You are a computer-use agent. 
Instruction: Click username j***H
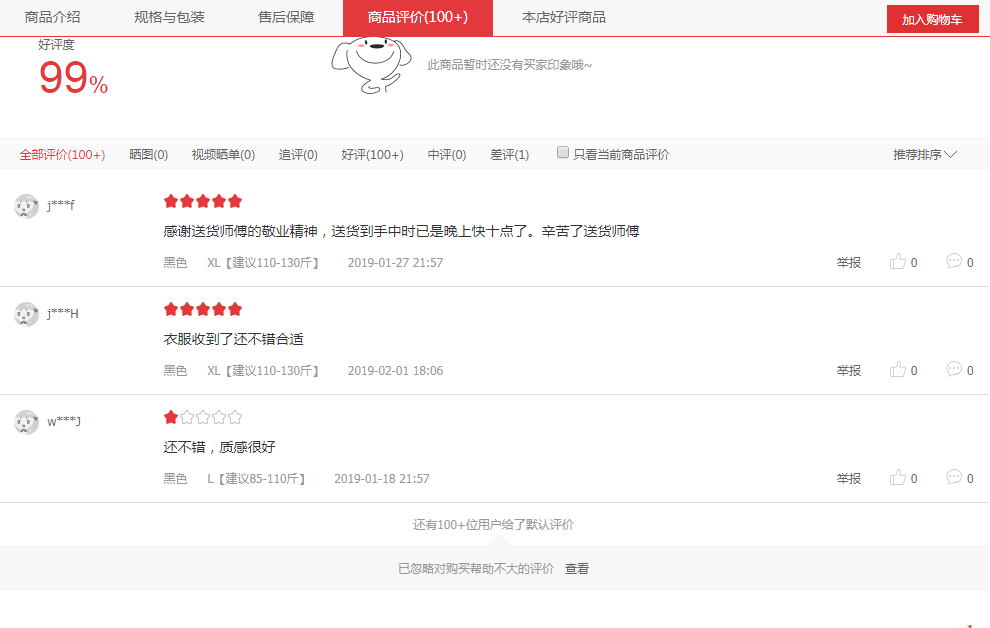pyautogui.click(x=63, y=313)
